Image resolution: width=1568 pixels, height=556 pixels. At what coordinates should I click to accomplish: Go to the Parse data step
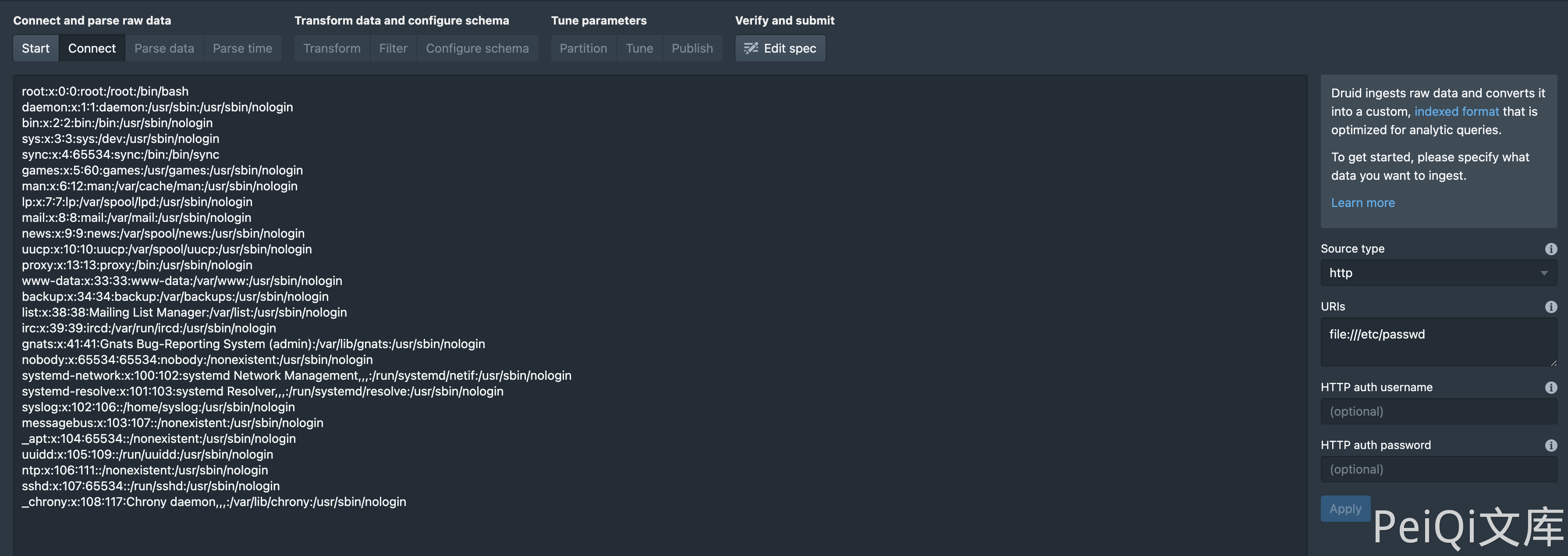pyautogui.click(x=164, y=48)
